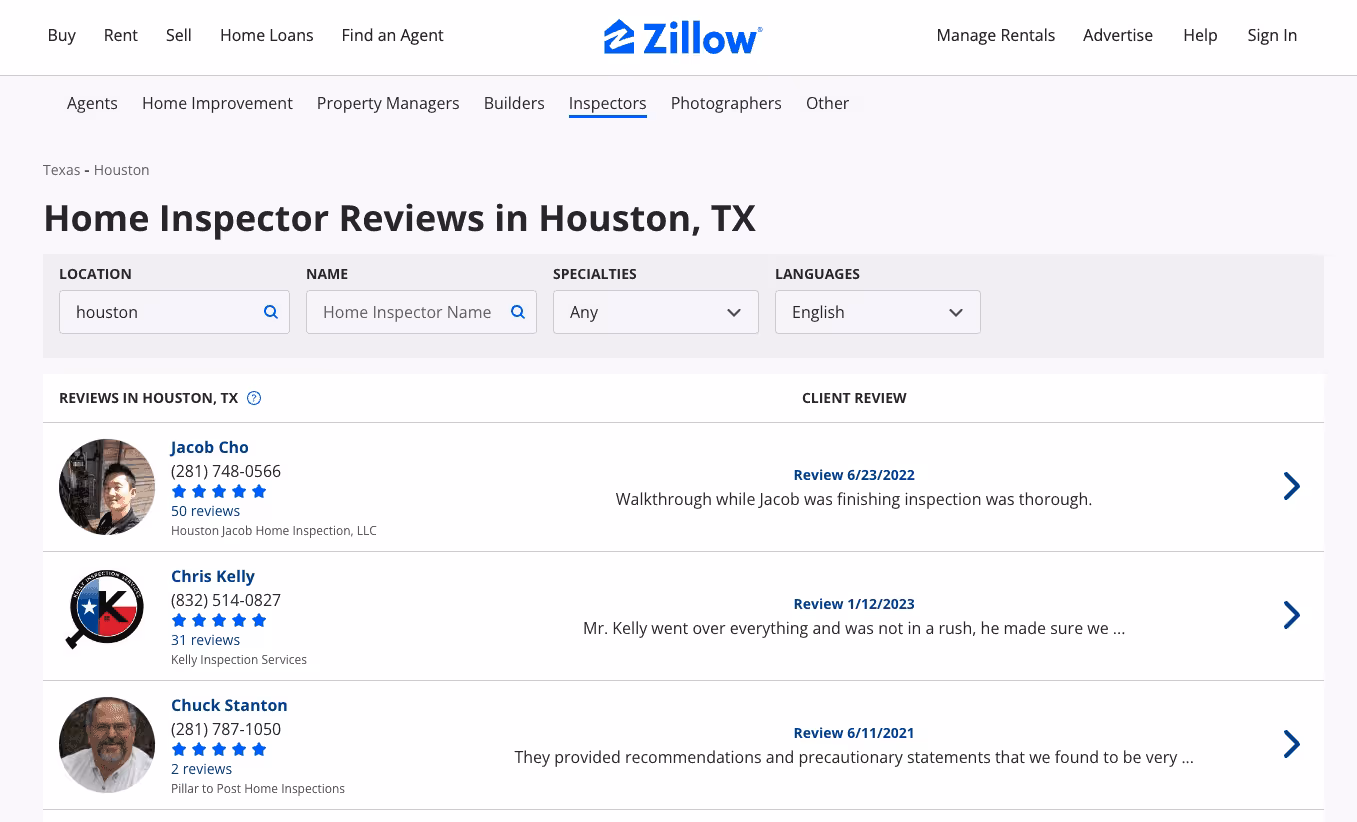
Task: Click the location search magnifier icon
Action: 270,312
